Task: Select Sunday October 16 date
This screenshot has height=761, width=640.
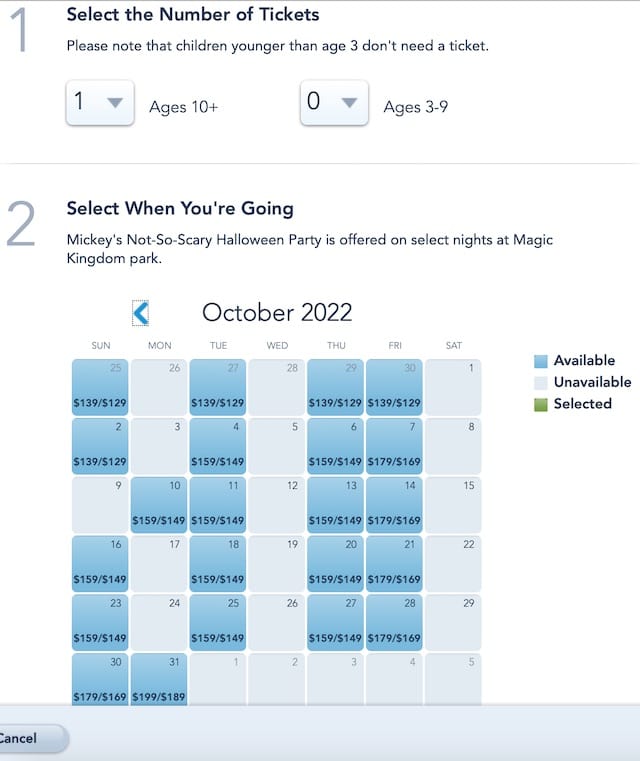Action: click(100, 563)
